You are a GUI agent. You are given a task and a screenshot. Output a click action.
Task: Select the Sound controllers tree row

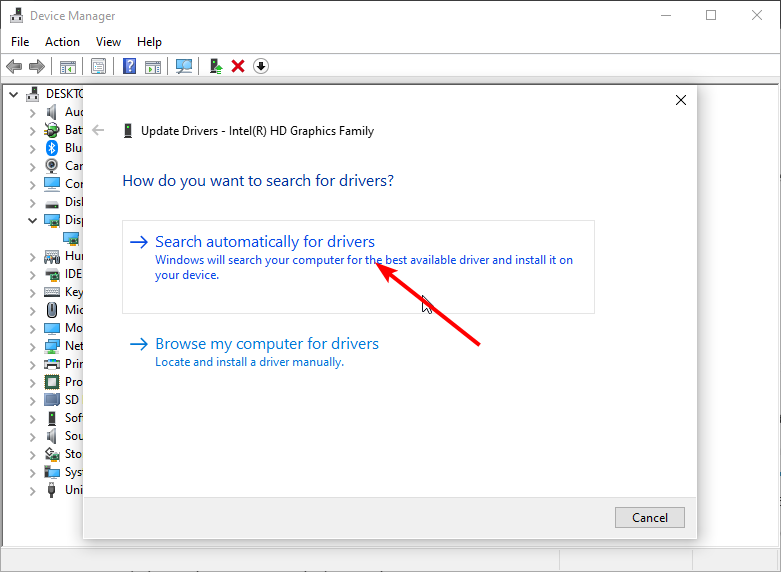click(63, 436)
